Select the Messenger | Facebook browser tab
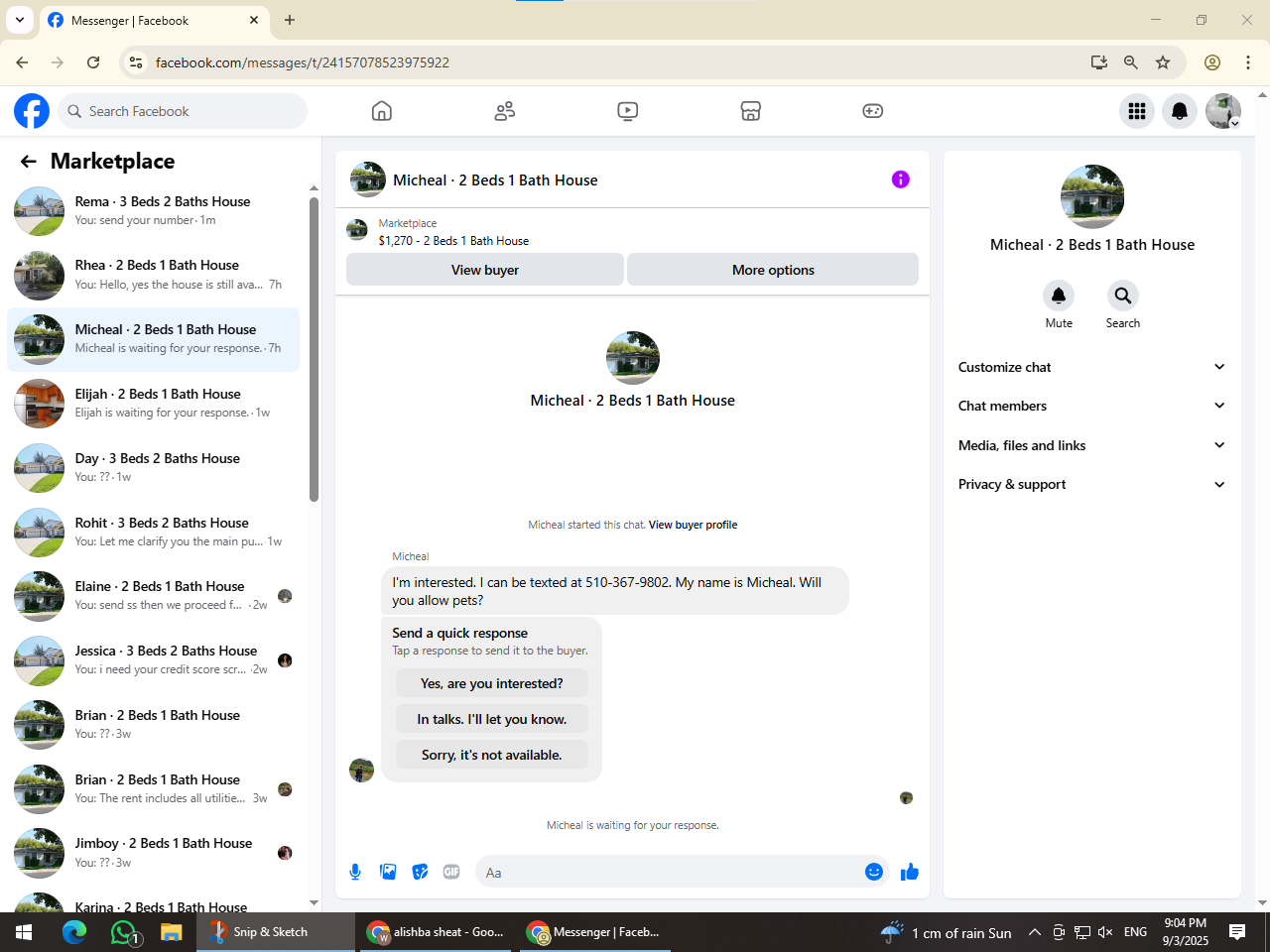Viewport: 1270px width, 952px height. [154, 20]
